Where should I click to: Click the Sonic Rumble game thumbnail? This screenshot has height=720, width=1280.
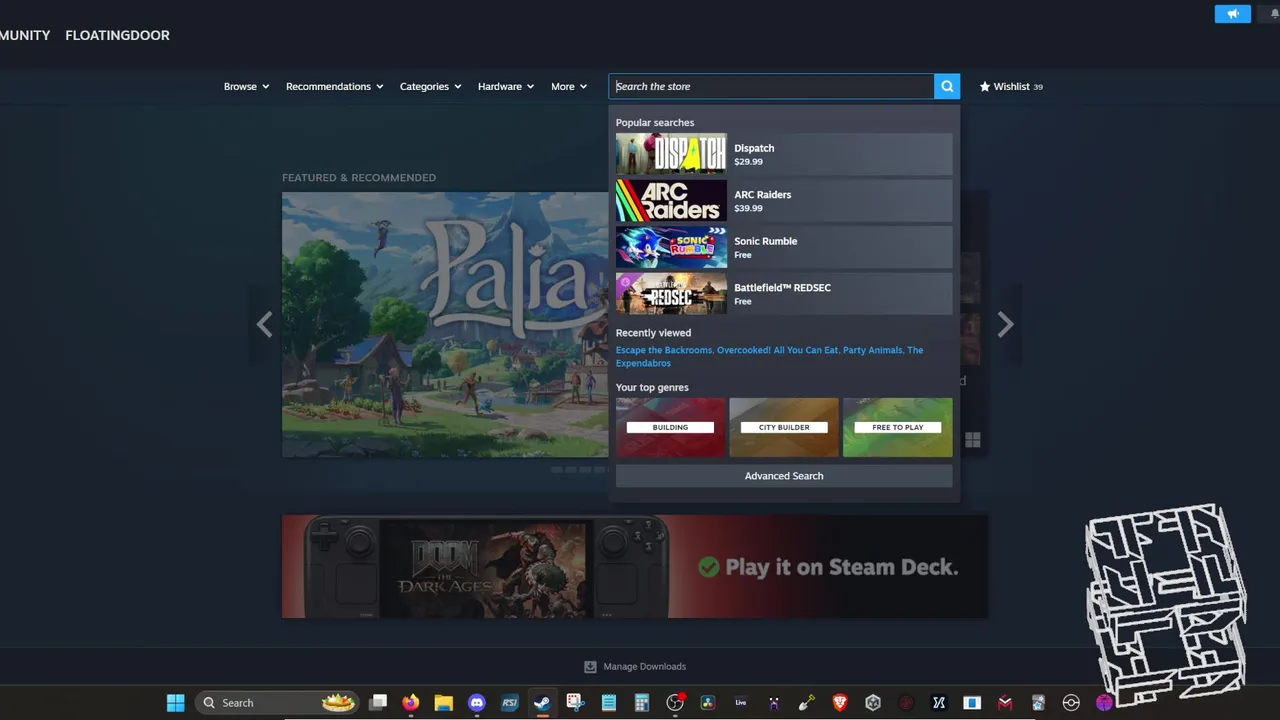pyautogui.click(x=671, y=247)
